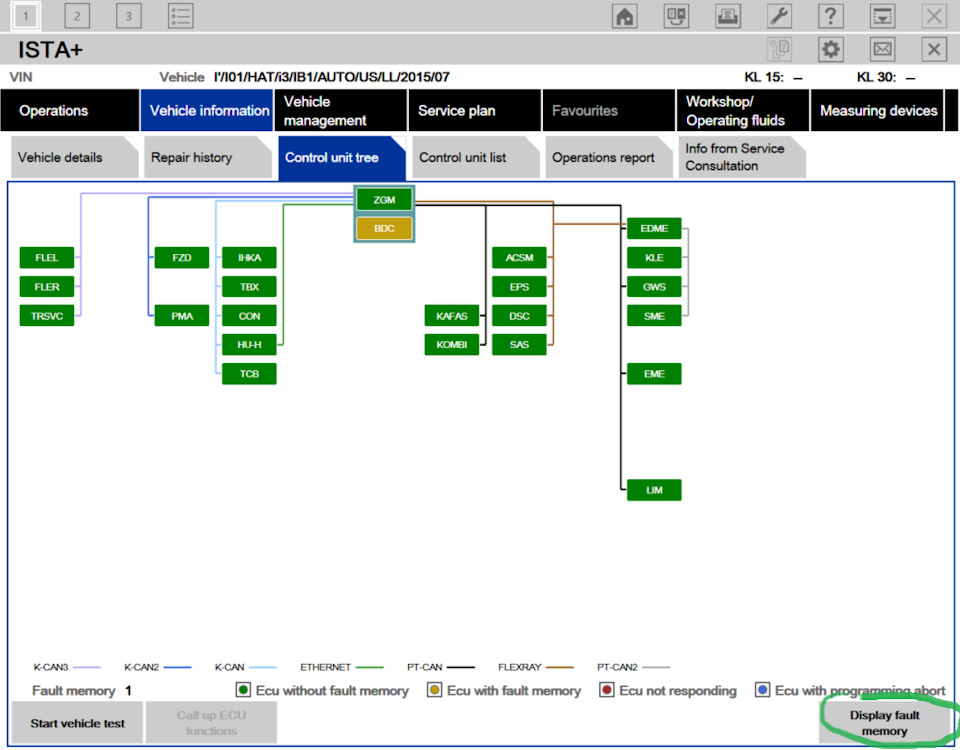The height and width of the screenshot is (750, 960).
Task: Click the FLEXRAY bus legend label
Action: (x=520, y=667)
